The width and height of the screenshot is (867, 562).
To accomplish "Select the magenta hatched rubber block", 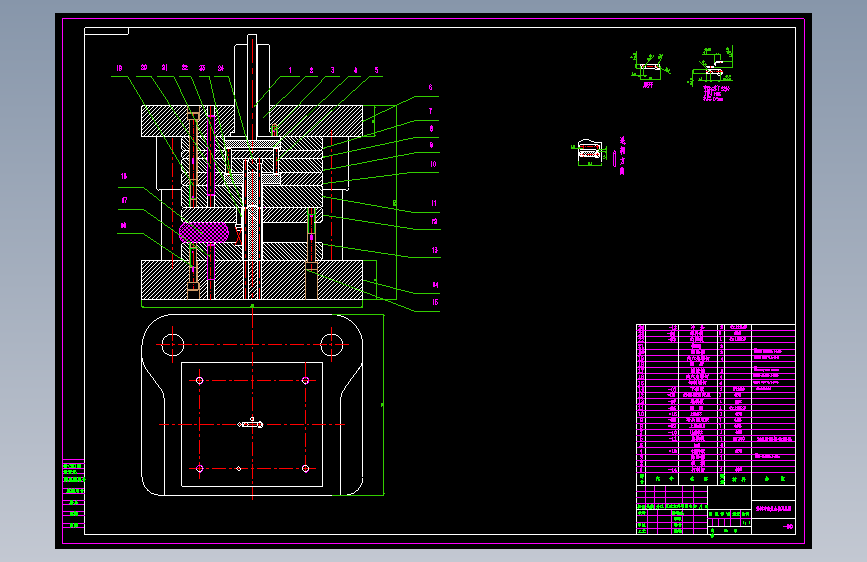I will [x=204, y=232].
